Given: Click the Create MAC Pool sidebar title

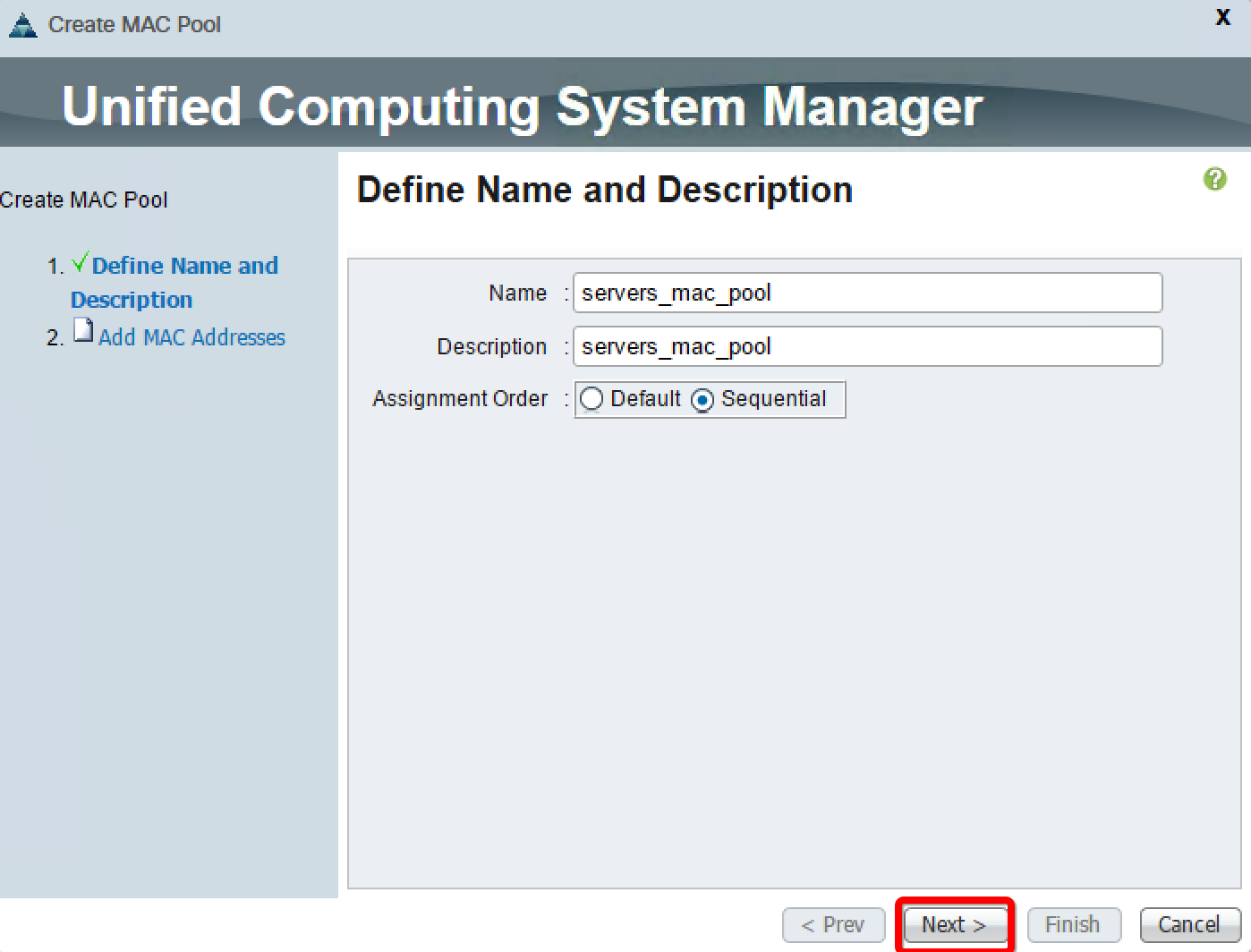Looking at the screenshot, I should coord(84,200).
